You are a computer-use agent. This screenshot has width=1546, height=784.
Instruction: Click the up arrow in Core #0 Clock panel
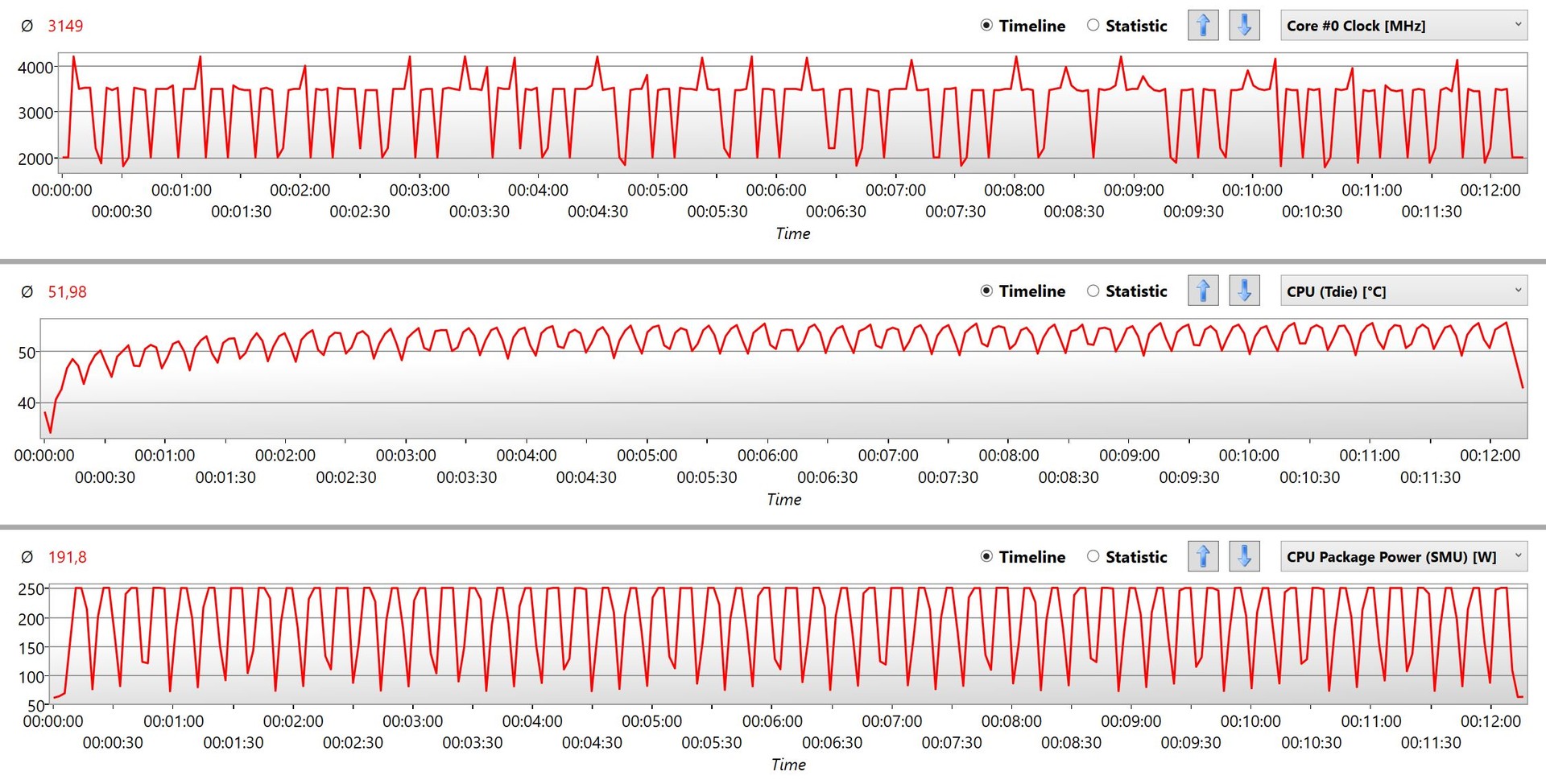(x=1203, y=26)
